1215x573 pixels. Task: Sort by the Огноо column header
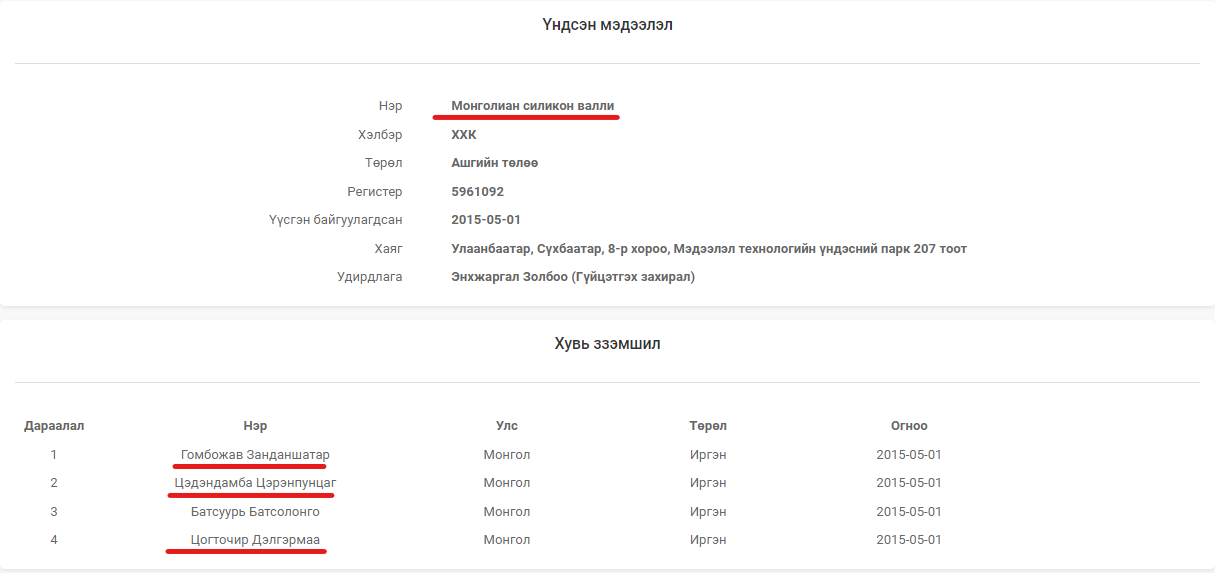(909, 426)
